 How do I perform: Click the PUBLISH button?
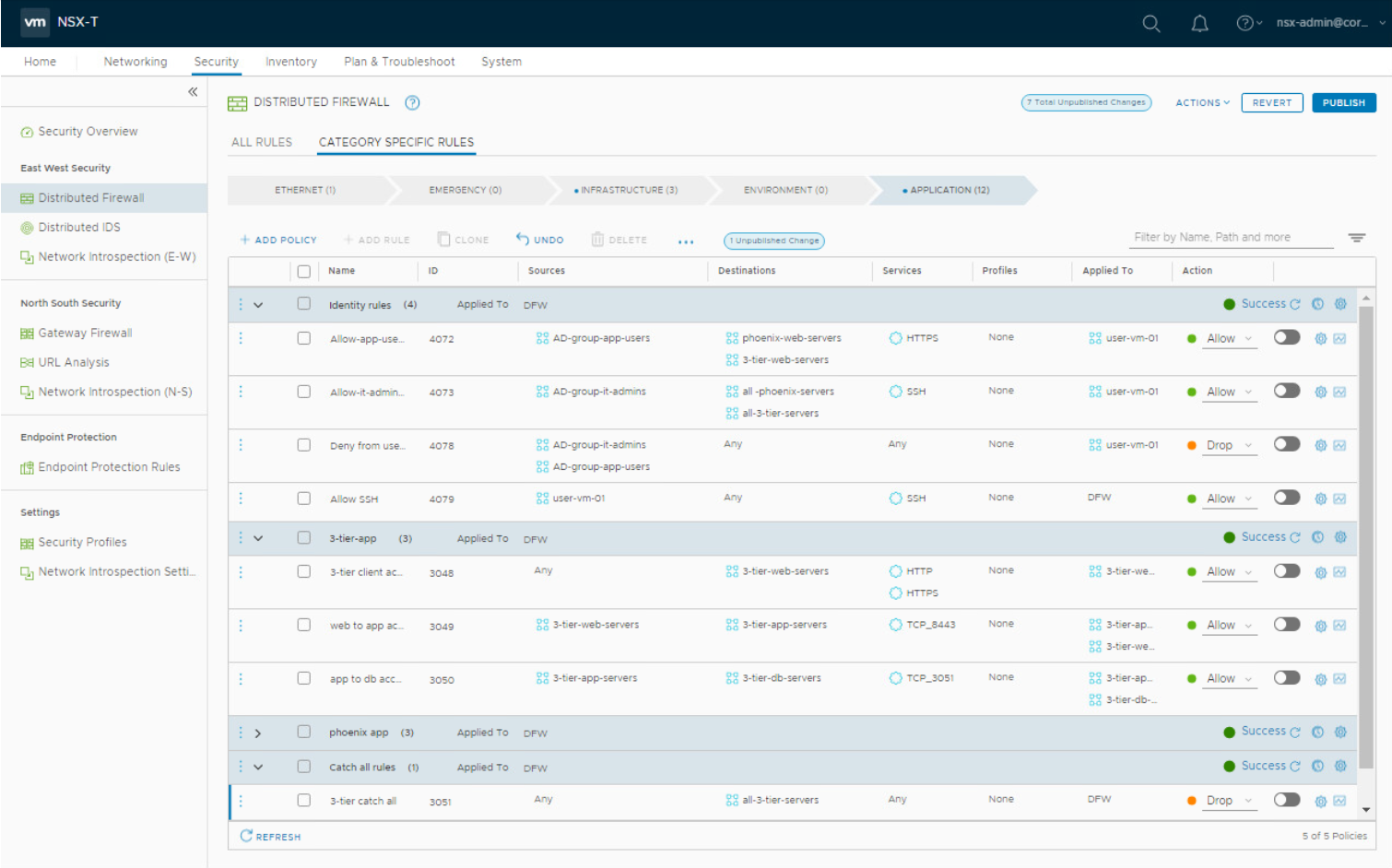[x=1343, y=103]
